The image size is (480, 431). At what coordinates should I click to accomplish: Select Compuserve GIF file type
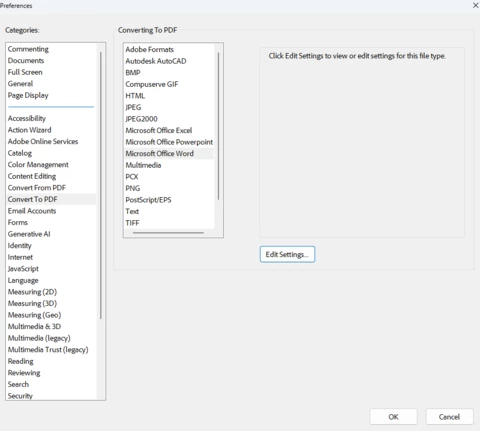pos(152,84)
